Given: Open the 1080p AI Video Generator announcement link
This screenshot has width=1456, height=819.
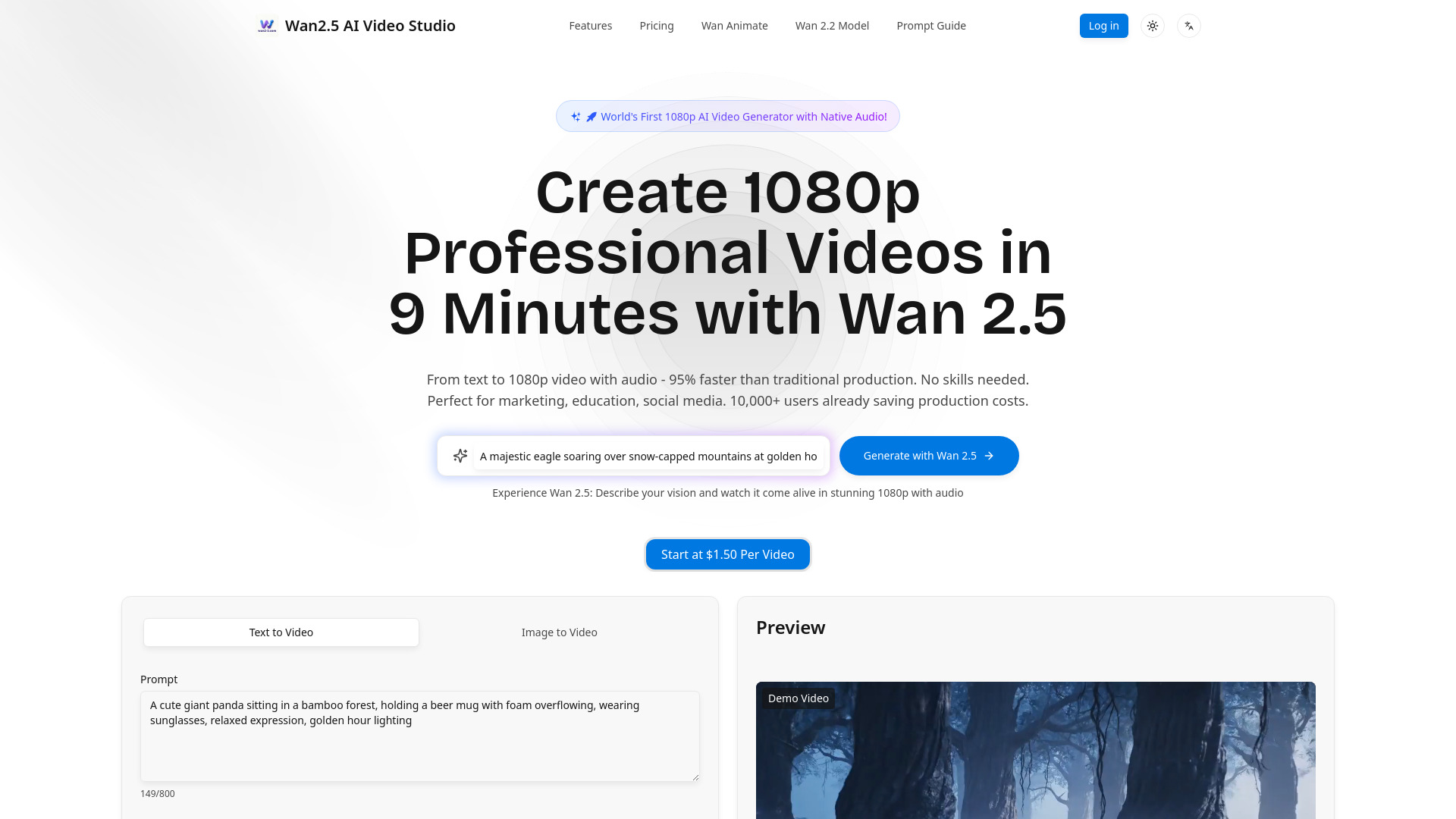Looking at the screenshot, I should (743, 116).
